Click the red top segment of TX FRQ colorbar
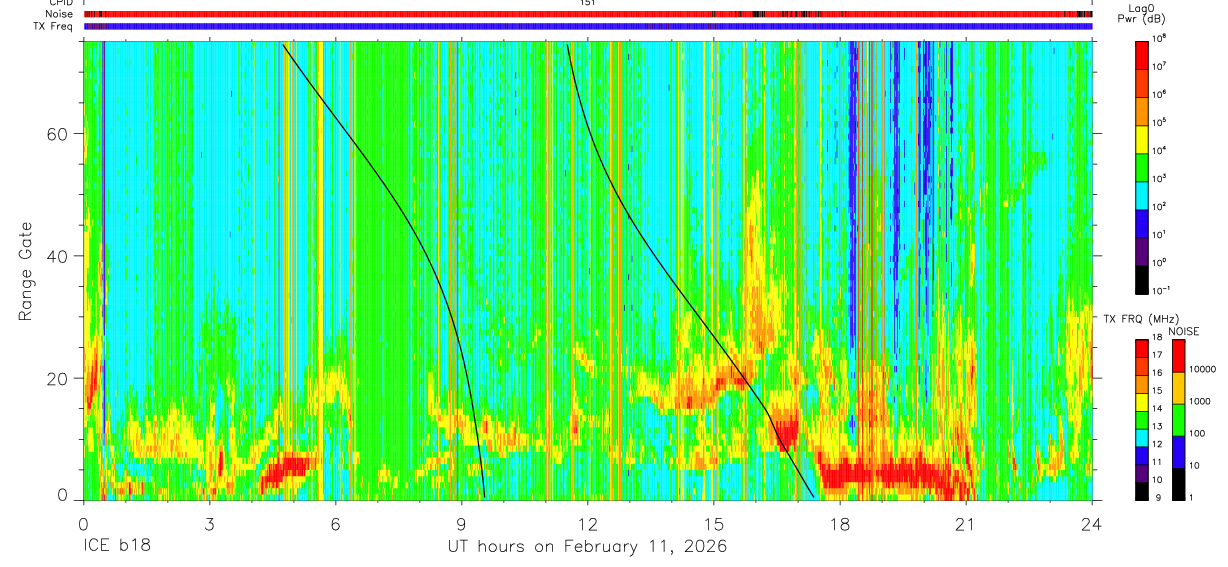Screen dimensions: 1228x567 (x=1144, y=348)
